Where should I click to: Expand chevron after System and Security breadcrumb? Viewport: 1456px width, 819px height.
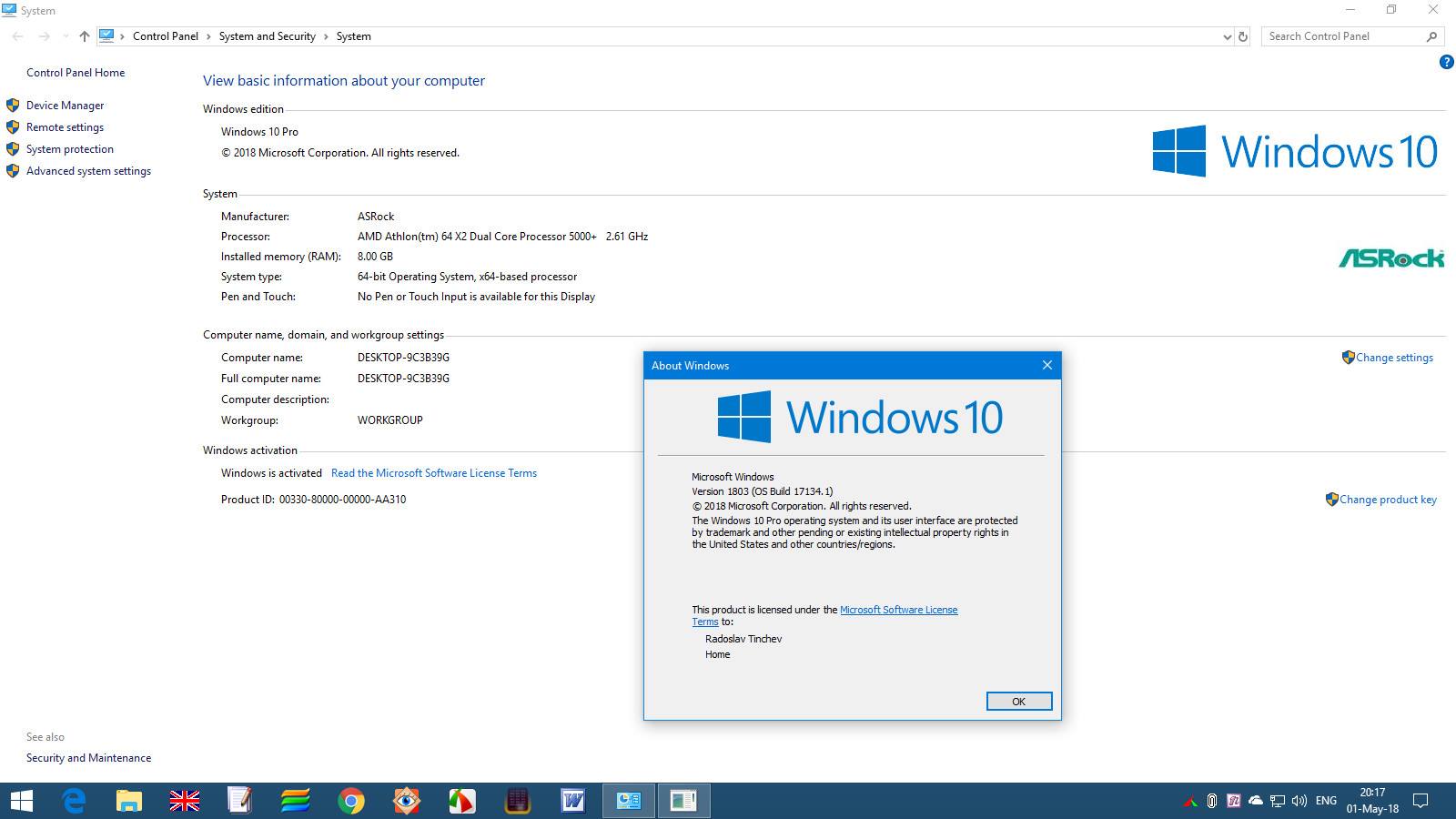pyautogui.click(x=326, y=36)
